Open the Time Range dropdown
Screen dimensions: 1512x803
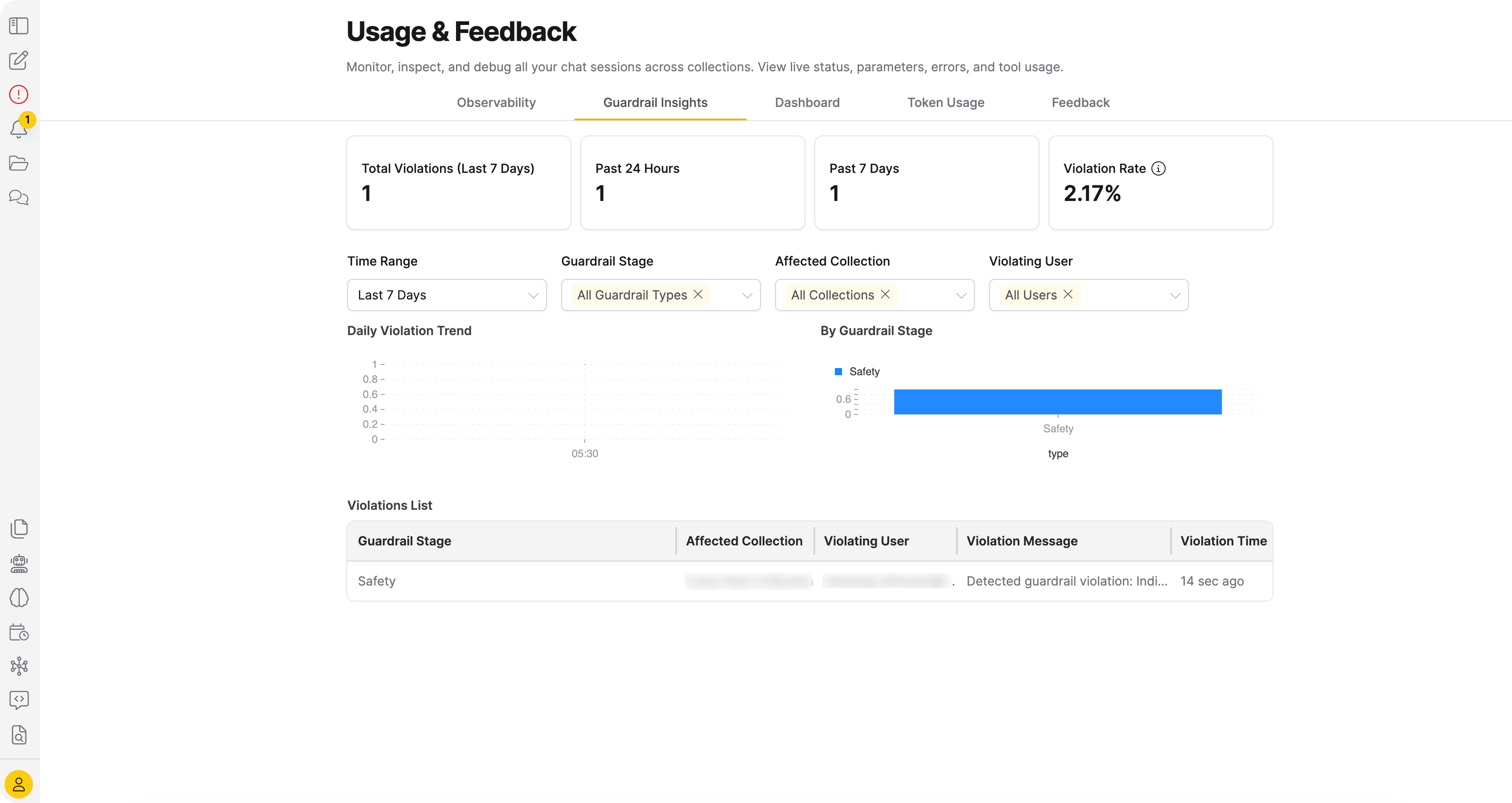point(447,295)
